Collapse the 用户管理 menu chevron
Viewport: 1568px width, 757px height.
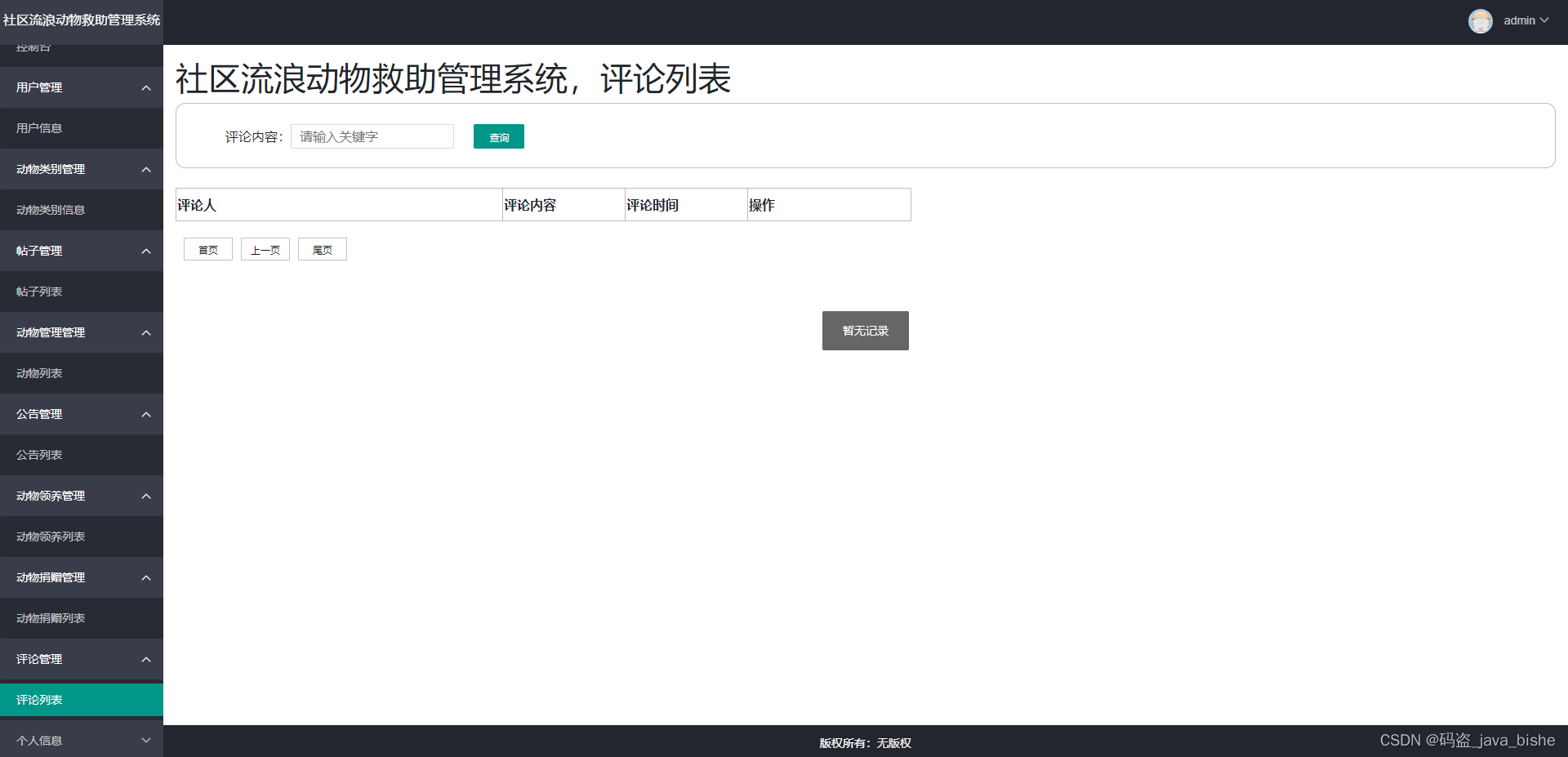[x=146, y=88]
